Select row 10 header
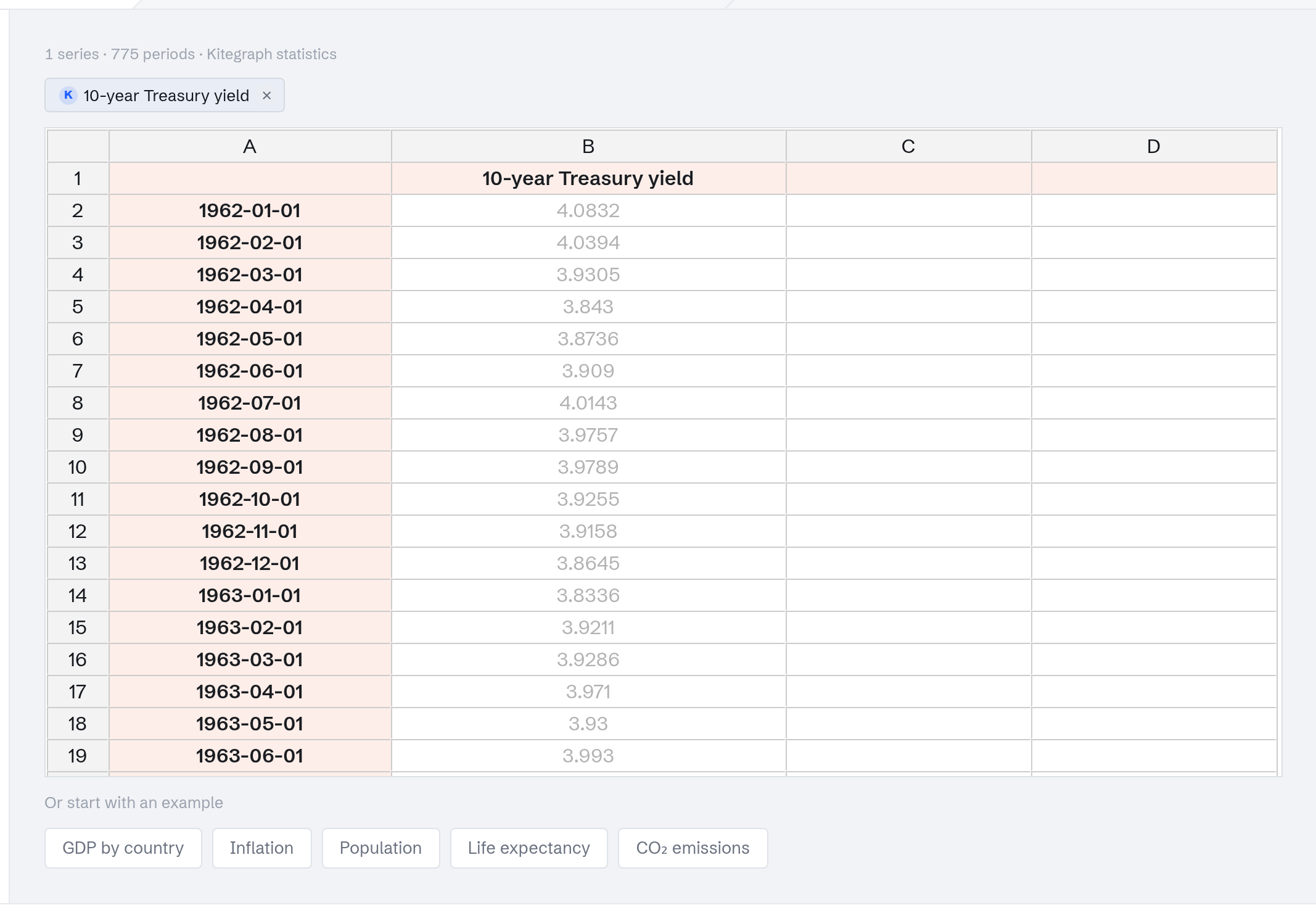1316x913 pixels. coord(78,467)
